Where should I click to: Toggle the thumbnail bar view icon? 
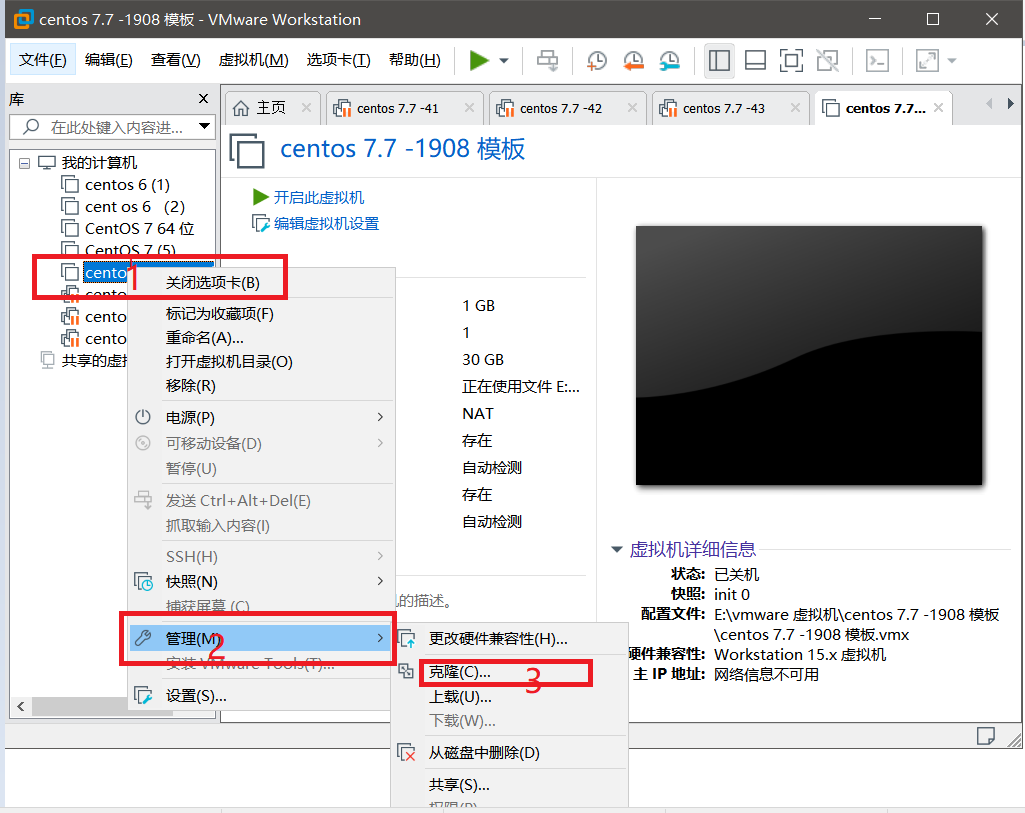755,61
